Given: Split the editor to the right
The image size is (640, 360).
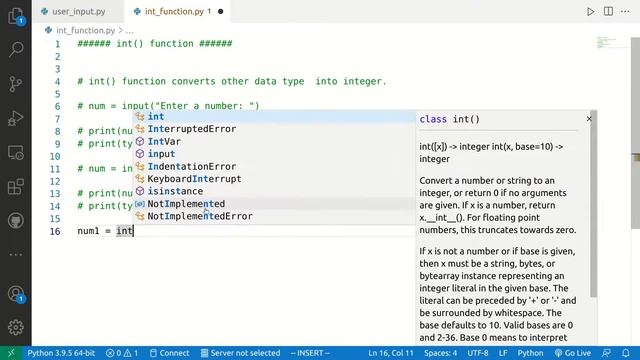Looking at the screenshot, I should coord(608,11).
